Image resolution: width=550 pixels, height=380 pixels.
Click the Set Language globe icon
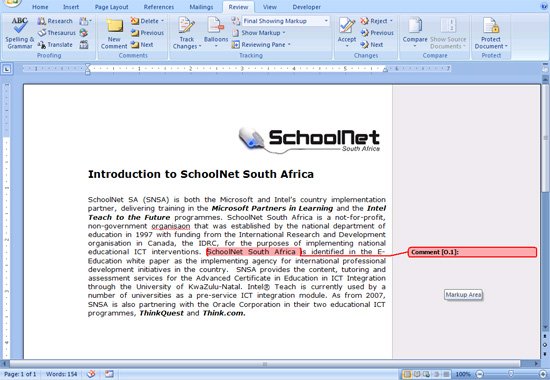click(x=83, y=33)
